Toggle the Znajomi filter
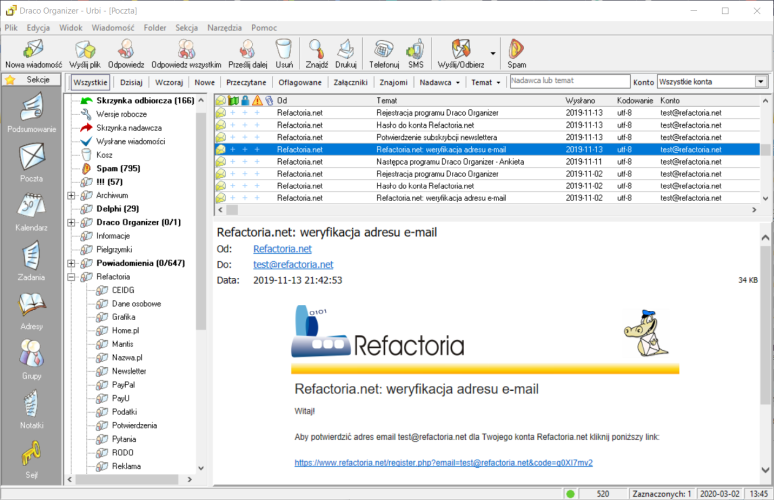Image resolution: width=774 pixels, height=500 pixels. 393,82
